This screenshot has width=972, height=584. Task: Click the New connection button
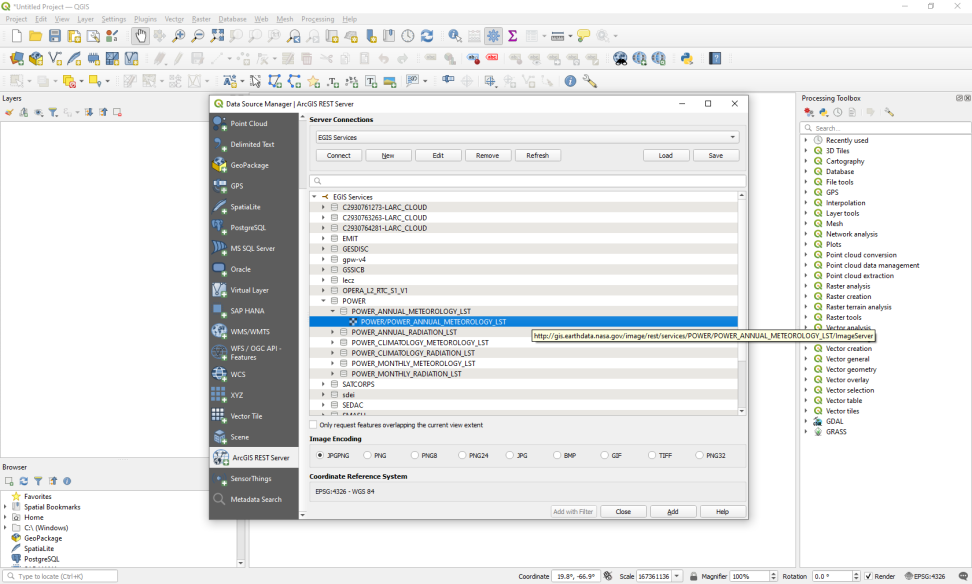[x=388, y=156]
